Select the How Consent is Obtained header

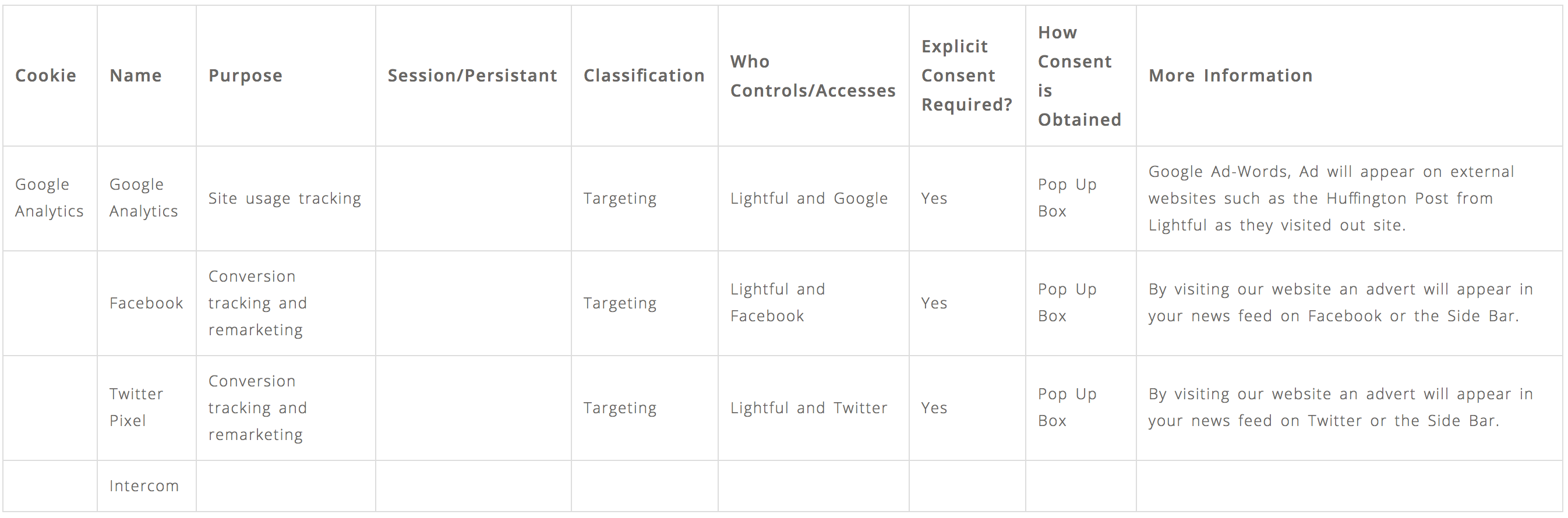pos(1079,76)
